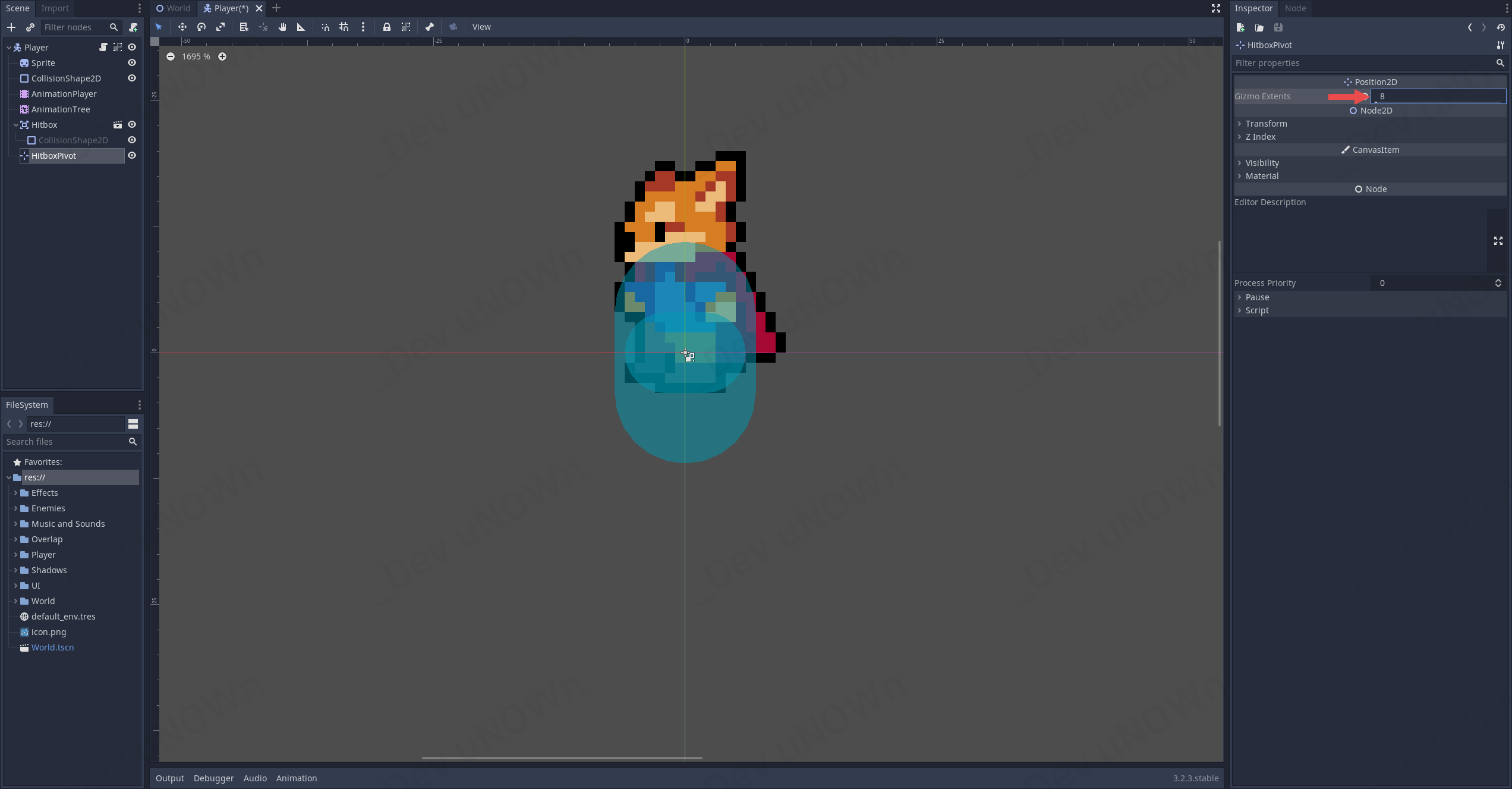The image size is (1512, 789).
Task: Toggle visibility of the Hitbox node
Action: pyautogui.click(x=132, y=125)
